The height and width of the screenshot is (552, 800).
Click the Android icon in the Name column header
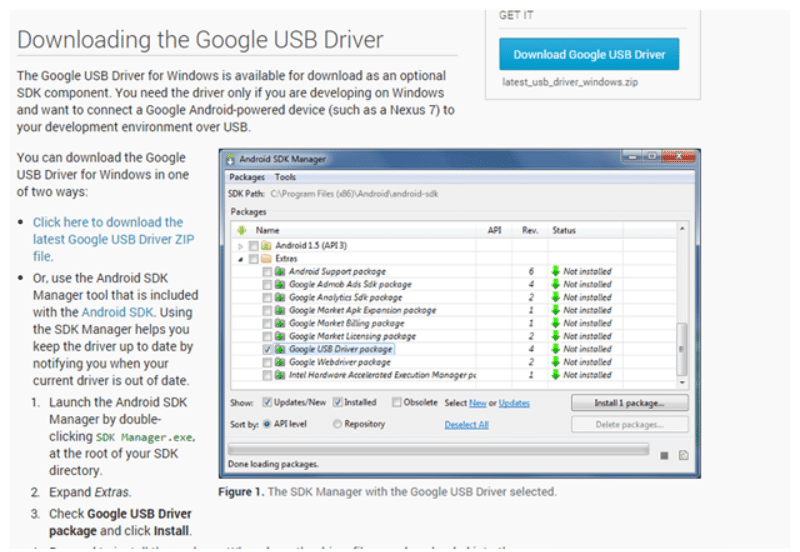coord(243,230)
